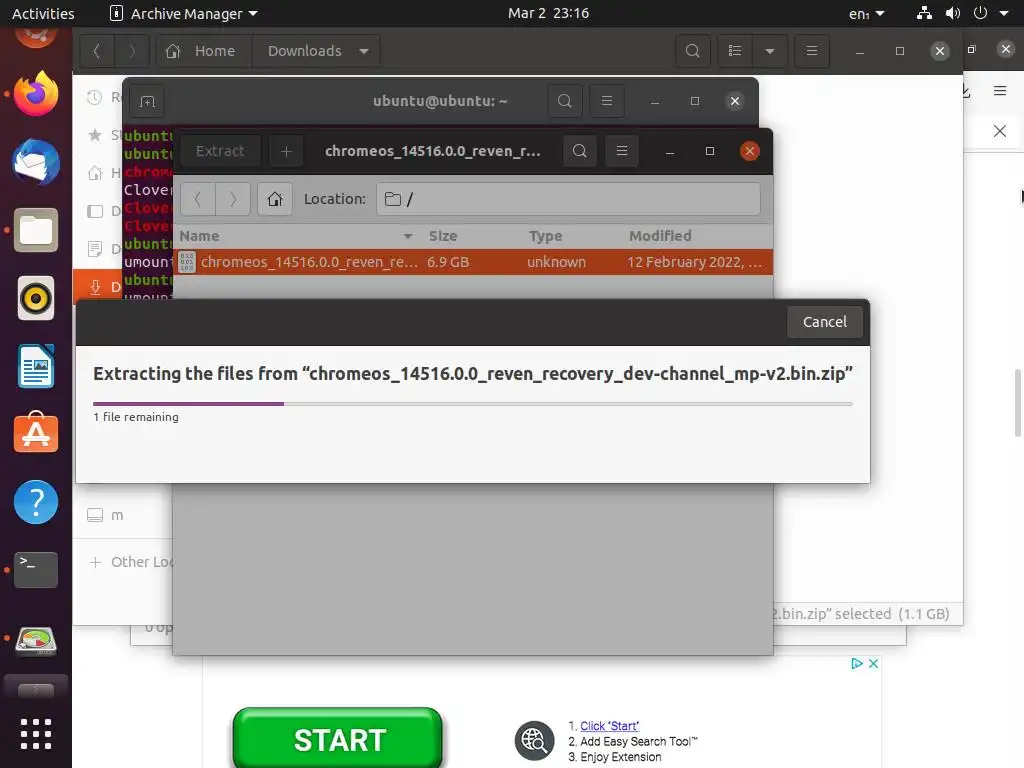The width and height of the screenshot is (1024, 768).
Task: Open the network status icon
Action: point(924,13)
